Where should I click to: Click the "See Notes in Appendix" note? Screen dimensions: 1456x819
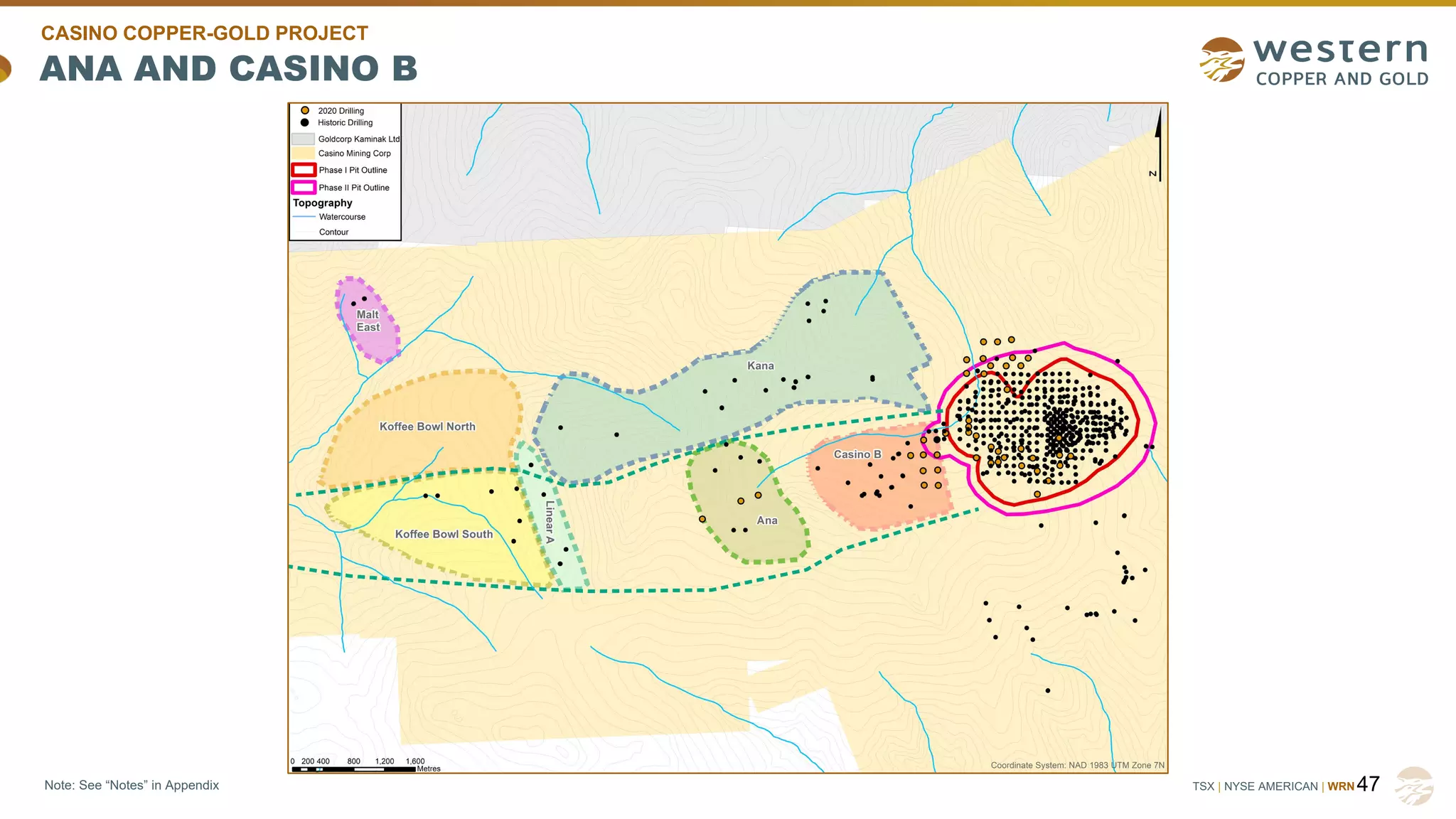click(132, 785)
